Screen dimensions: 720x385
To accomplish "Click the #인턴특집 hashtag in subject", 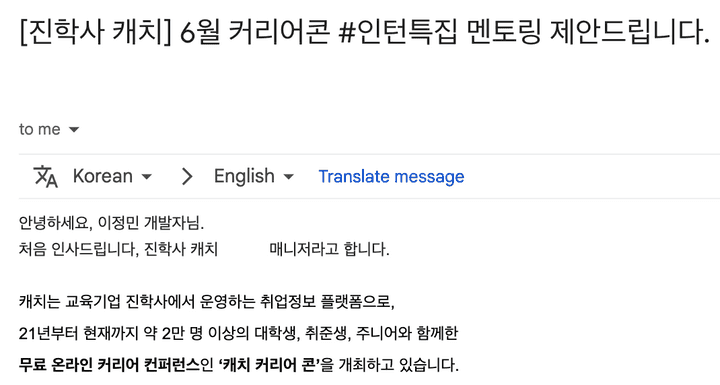I will (x=397, y=32).
